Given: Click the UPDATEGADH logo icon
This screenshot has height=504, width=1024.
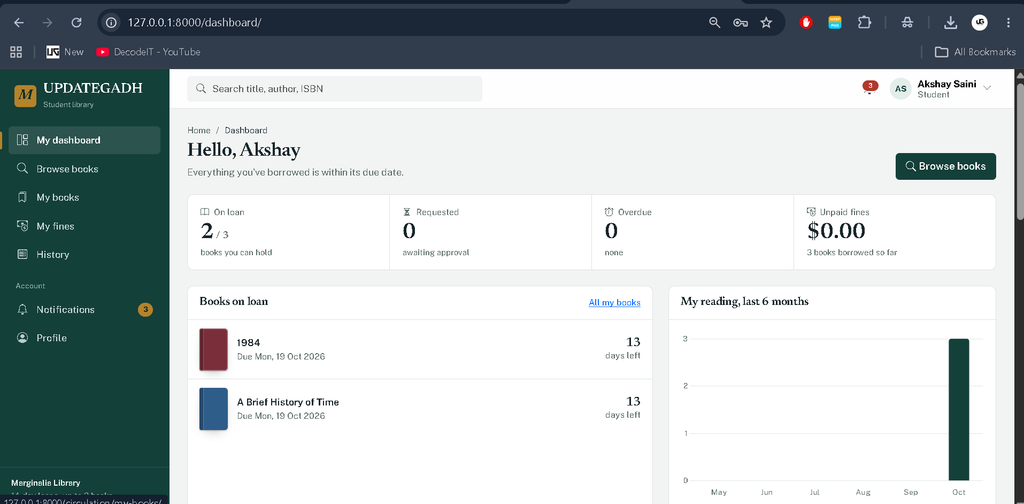Looking at the screenshot, I should tap(25, 95).
